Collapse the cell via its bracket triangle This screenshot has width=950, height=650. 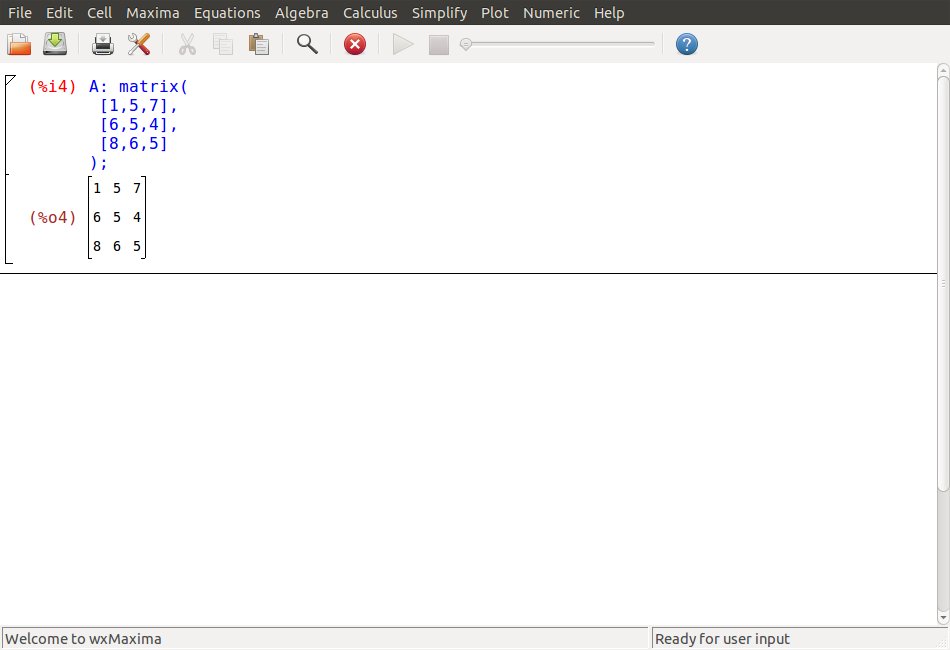click(x=10, y=81)
